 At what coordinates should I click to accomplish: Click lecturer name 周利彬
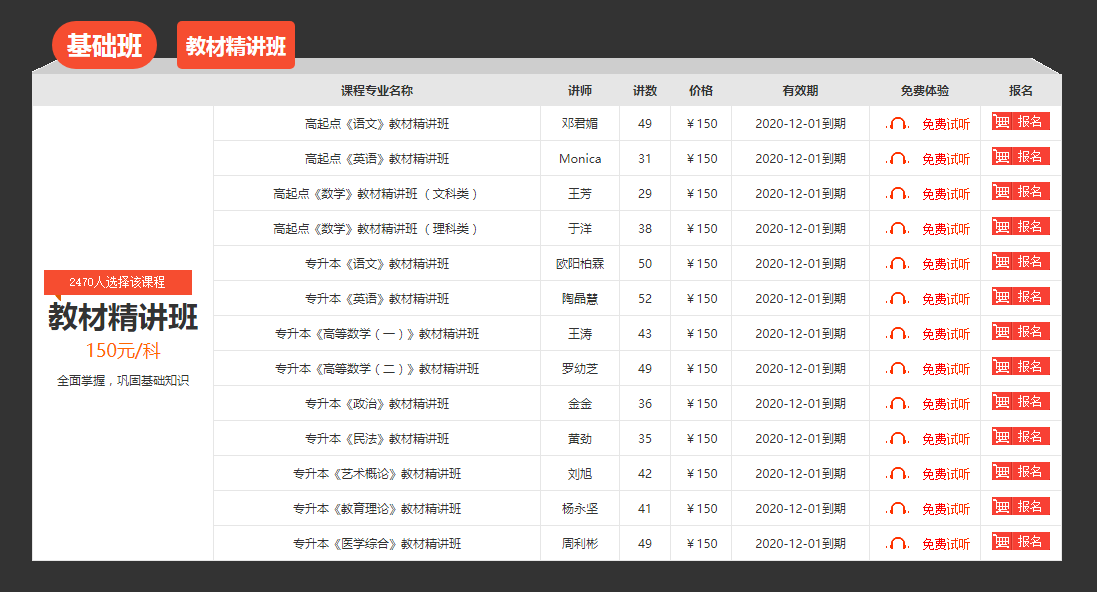click(580, 544)
